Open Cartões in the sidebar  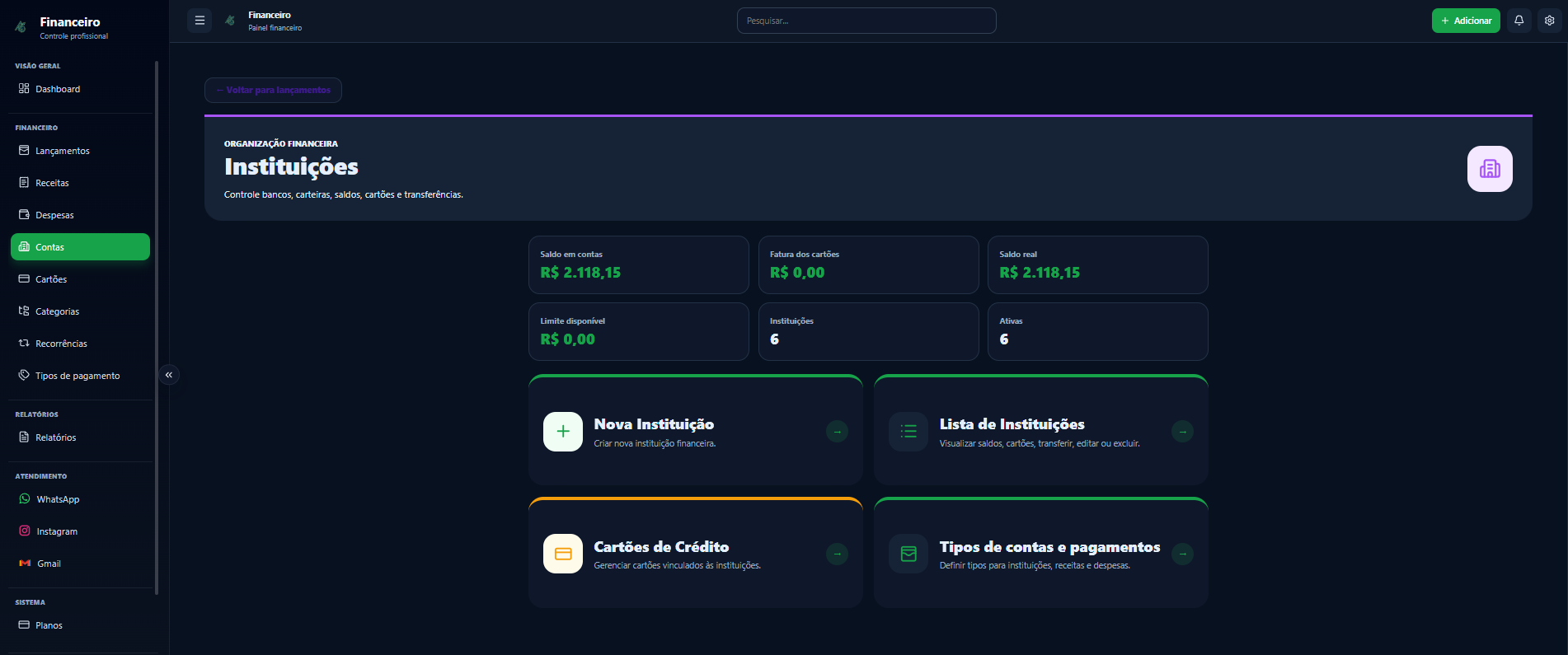coord(80,279)
